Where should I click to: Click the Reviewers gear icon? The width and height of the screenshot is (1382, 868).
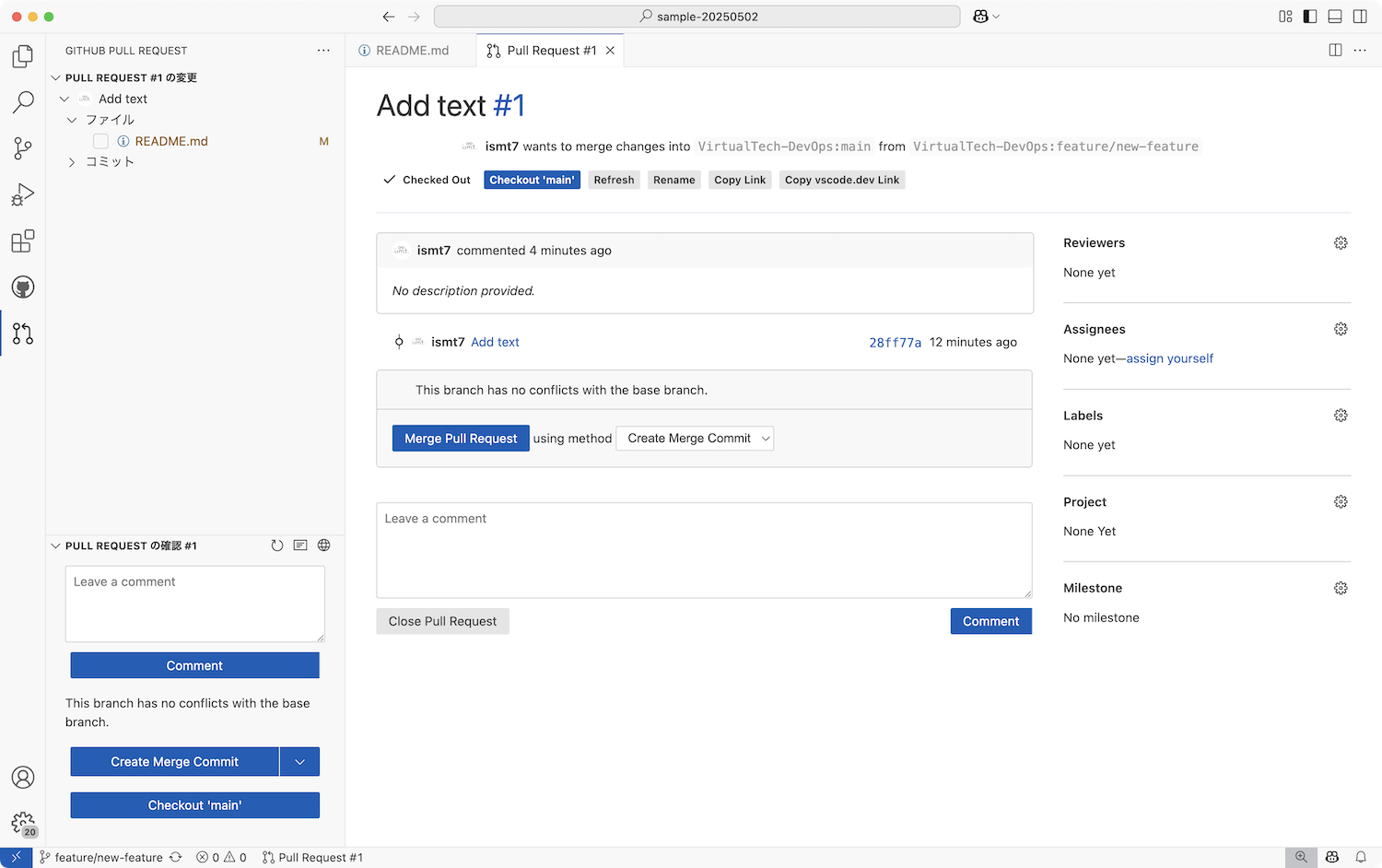[1341, 243]
